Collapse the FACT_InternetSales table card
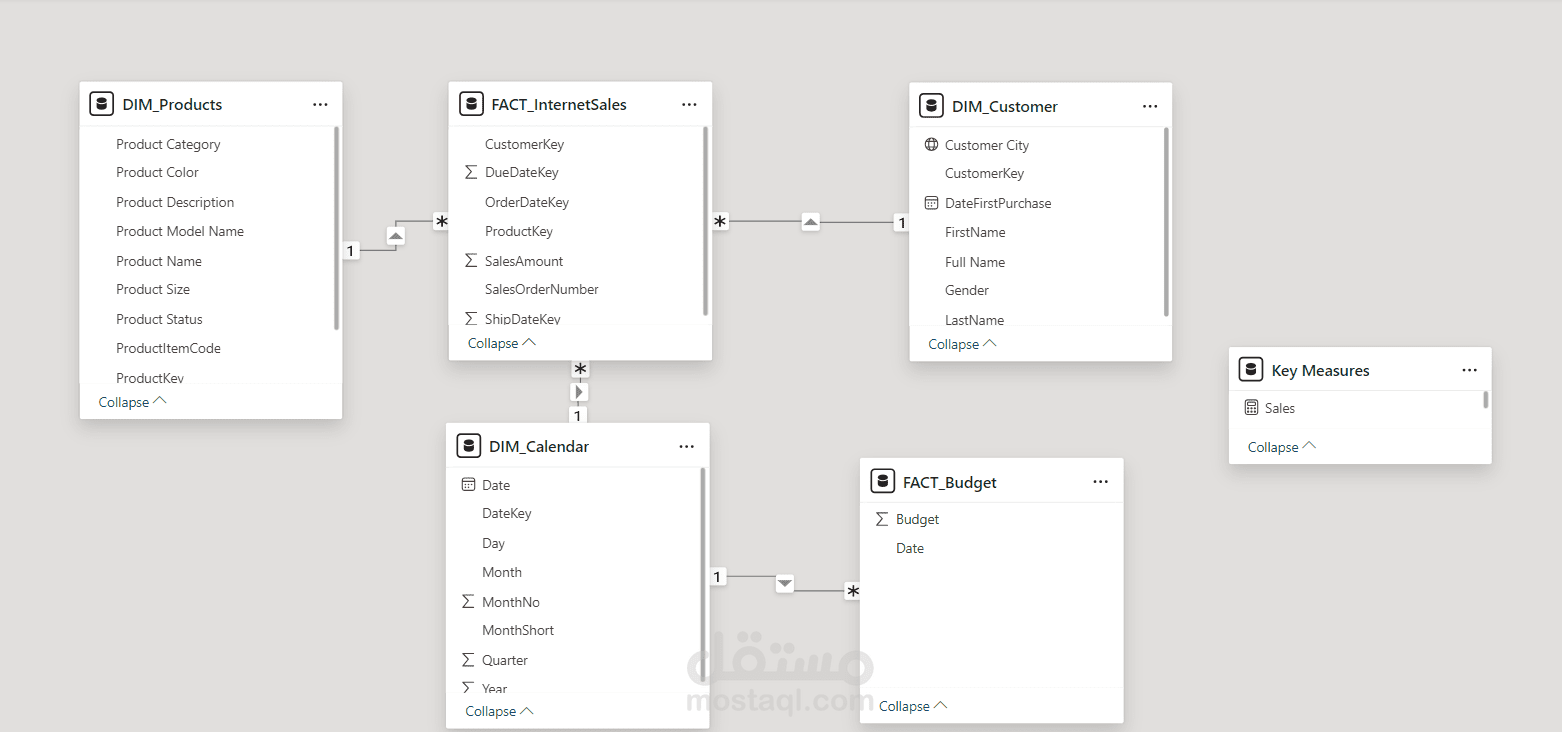The height and width of the screenshot is (732, 1562). tap(502, 343)
